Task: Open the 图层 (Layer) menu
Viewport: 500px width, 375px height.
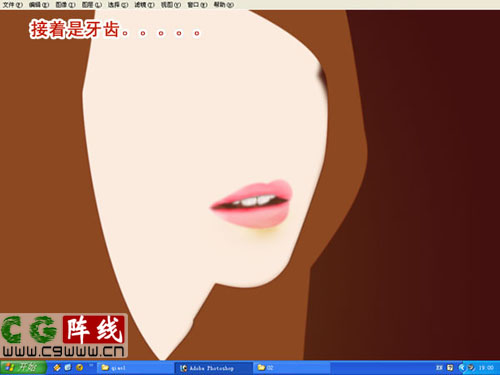Action: coord(92,5)
